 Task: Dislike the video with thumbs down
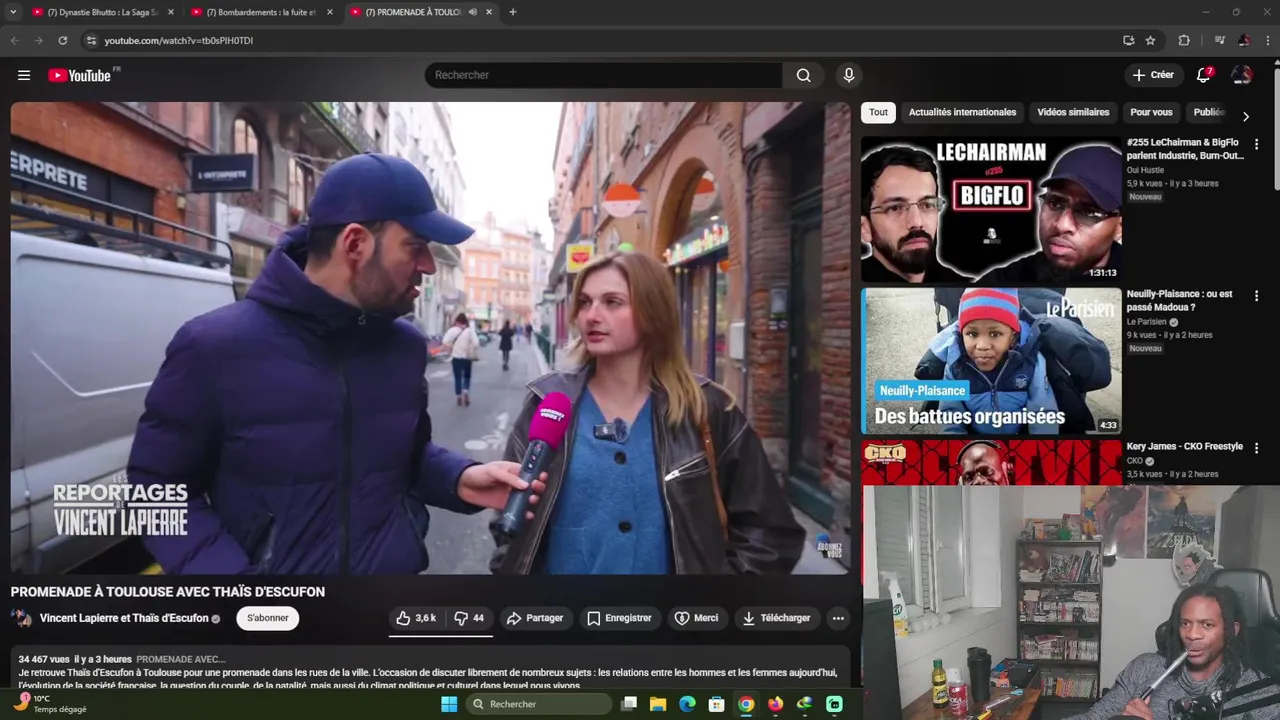pos(469,618)
